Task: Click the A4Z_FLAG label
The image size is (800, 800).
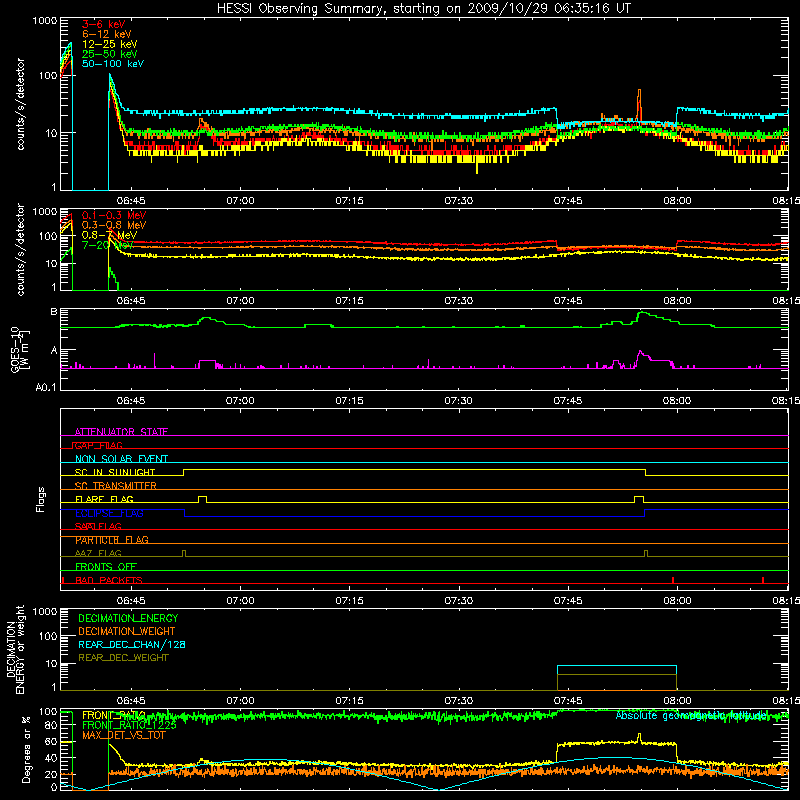Action: [98, 553]
